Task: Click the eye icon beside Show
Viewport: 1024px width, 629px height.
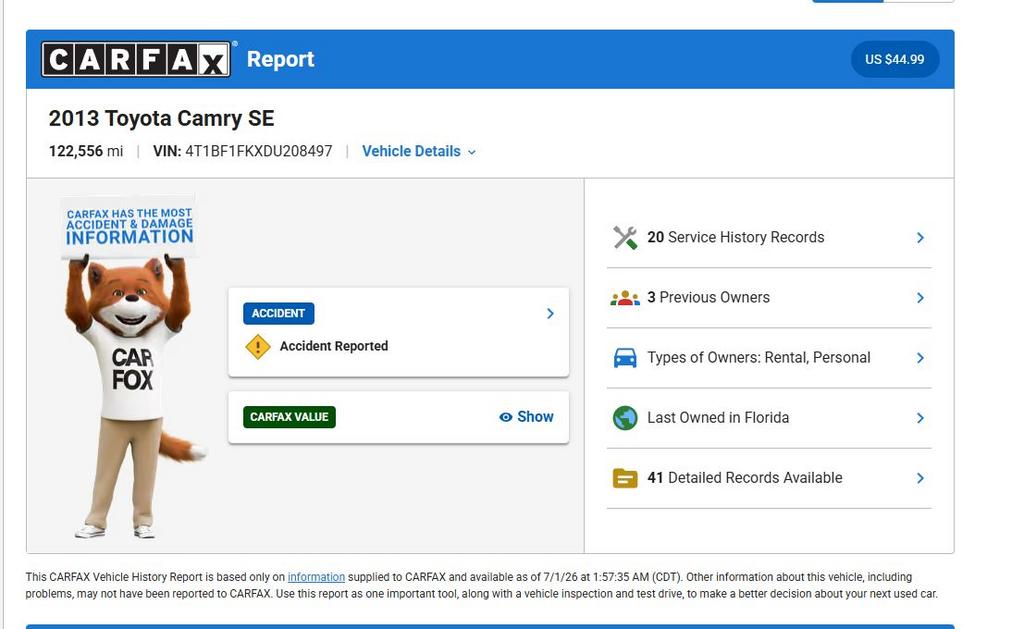Action: tap(505, 417)
